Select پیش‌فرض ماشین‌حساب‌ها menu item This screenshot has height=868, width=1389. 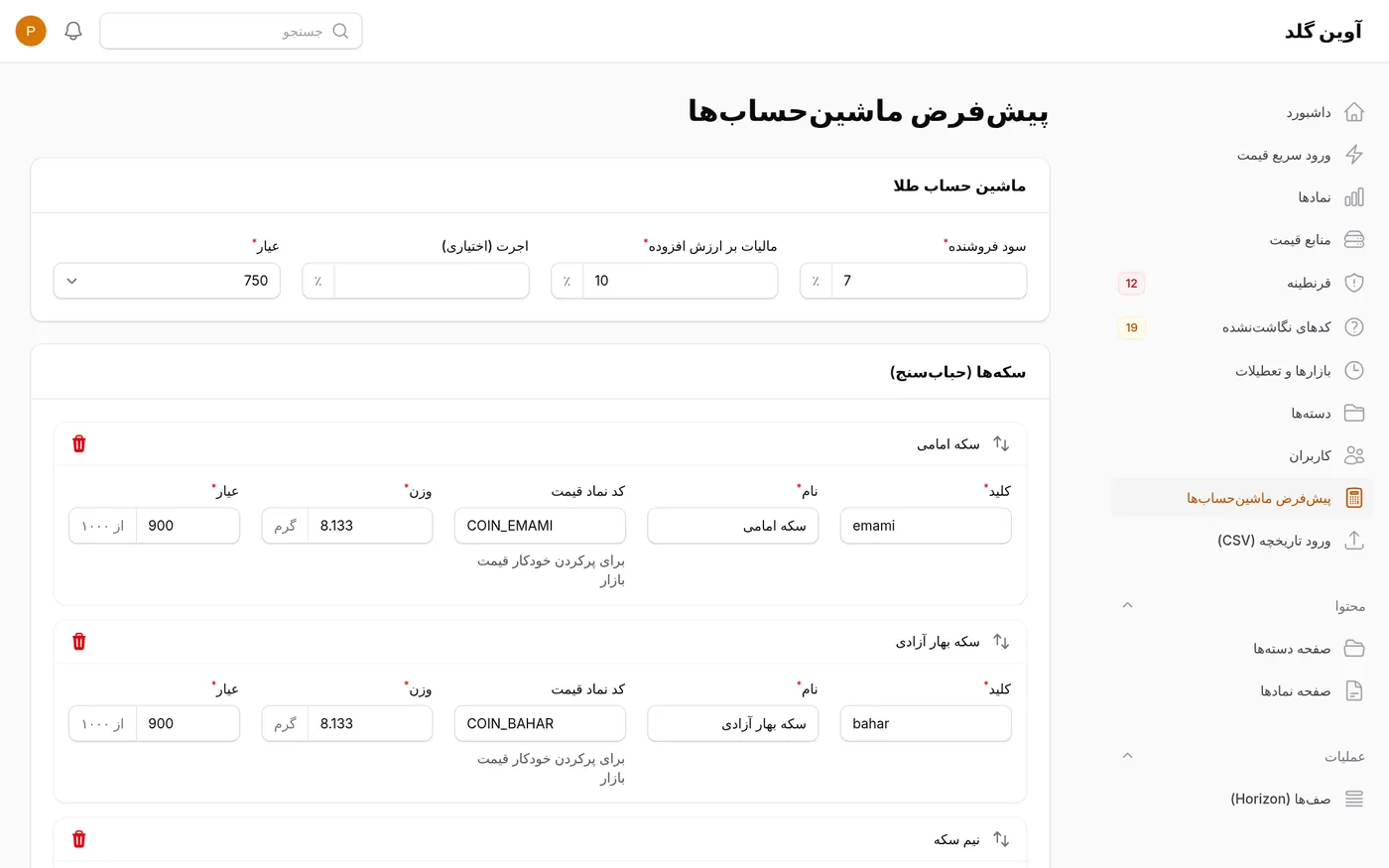[1242, 498]
